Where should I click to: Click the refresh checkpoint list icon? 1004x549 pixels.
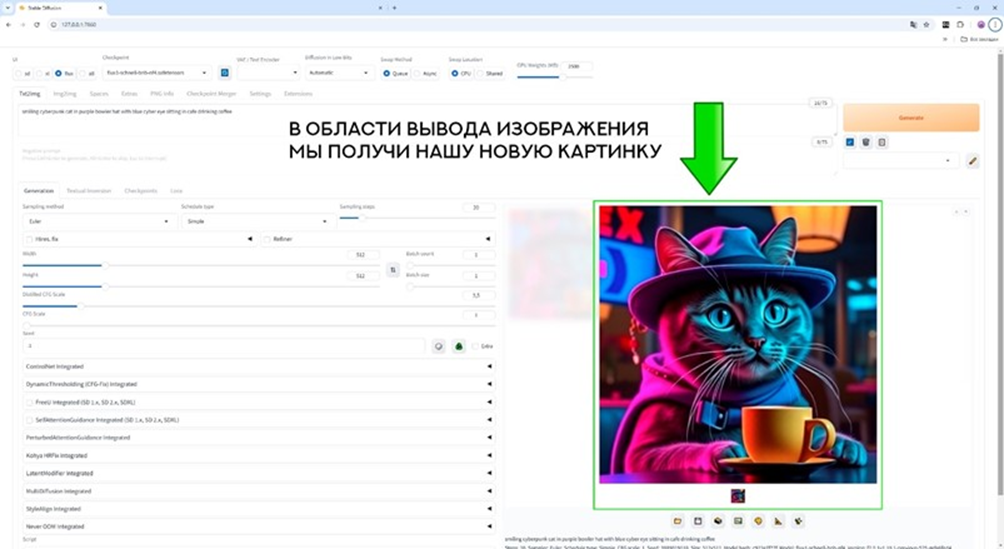tap(224, 73)
